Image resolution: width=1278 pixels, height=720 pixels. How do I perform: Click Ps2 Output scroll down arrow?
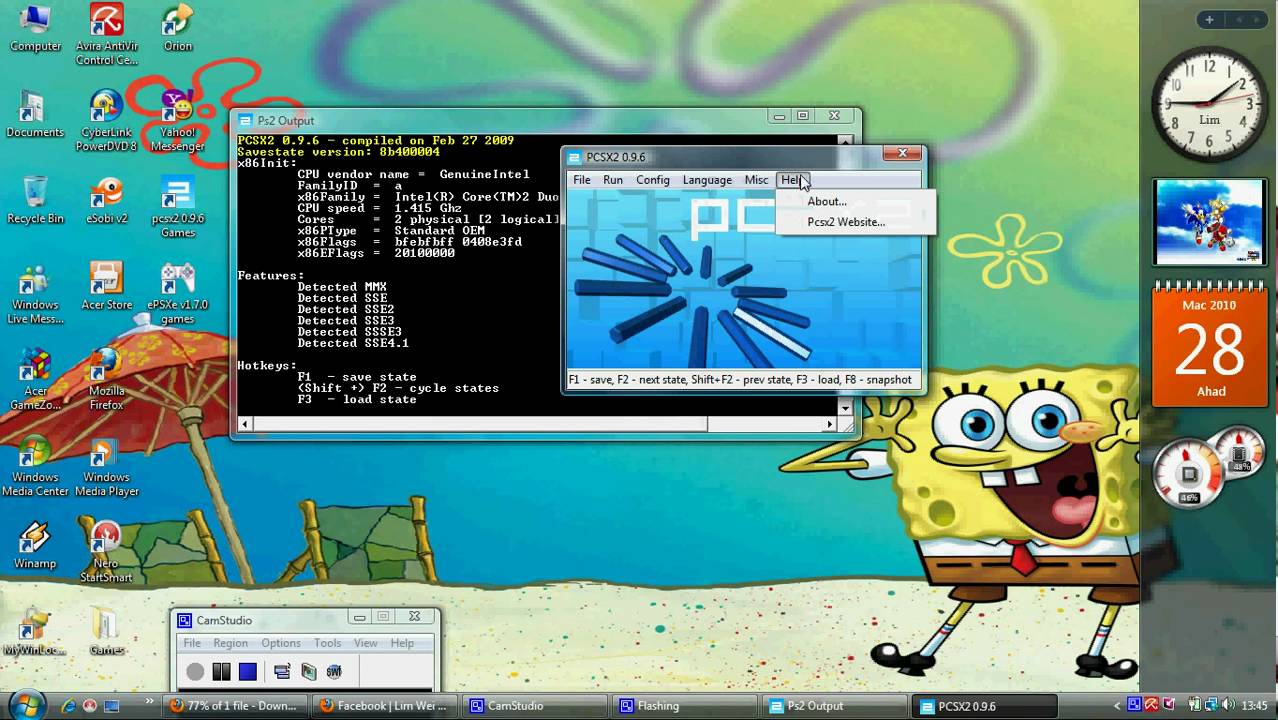[x=846, y=408]
